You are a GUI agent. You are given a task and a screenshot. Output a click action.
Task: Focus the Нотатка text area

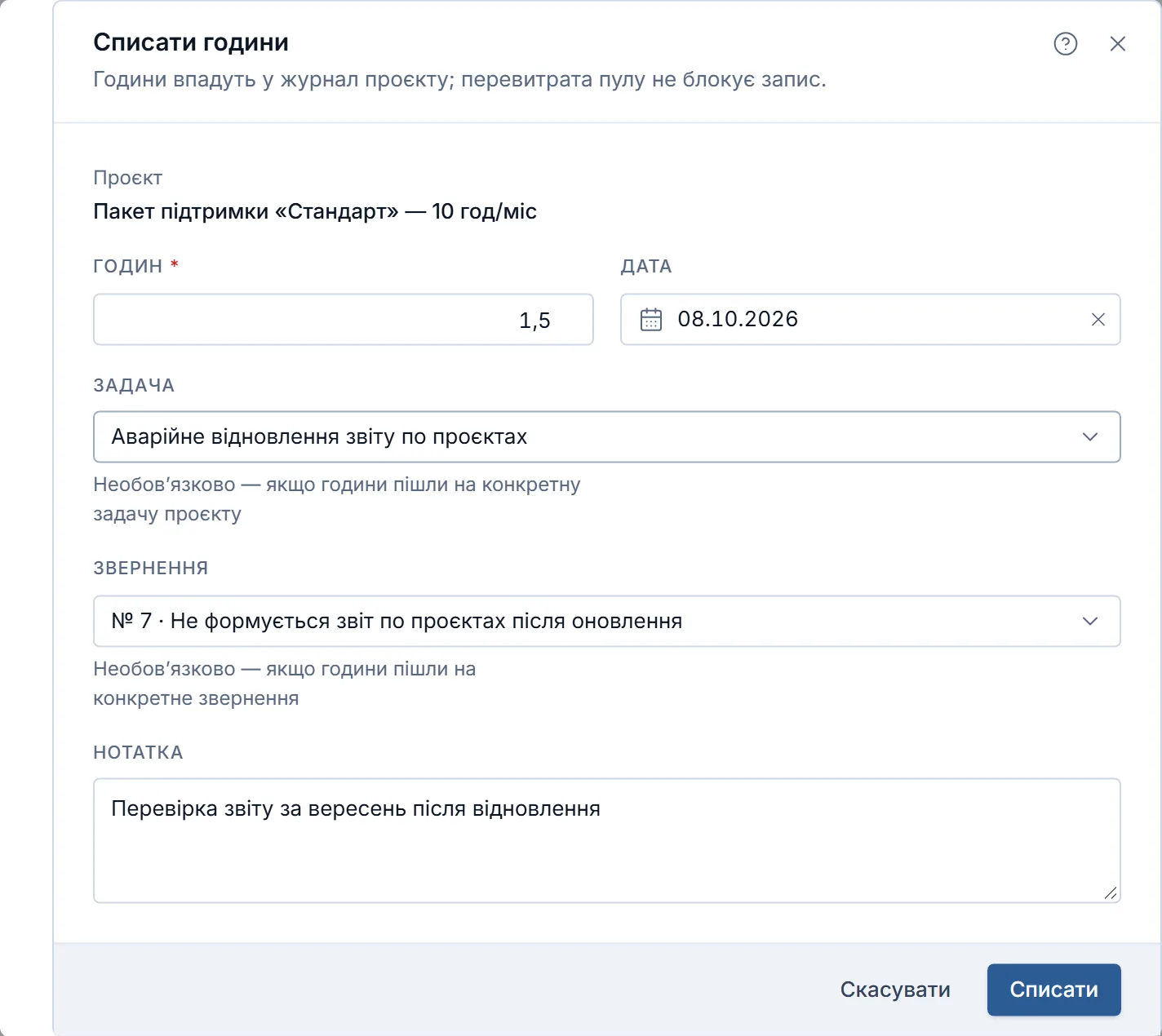607,840
